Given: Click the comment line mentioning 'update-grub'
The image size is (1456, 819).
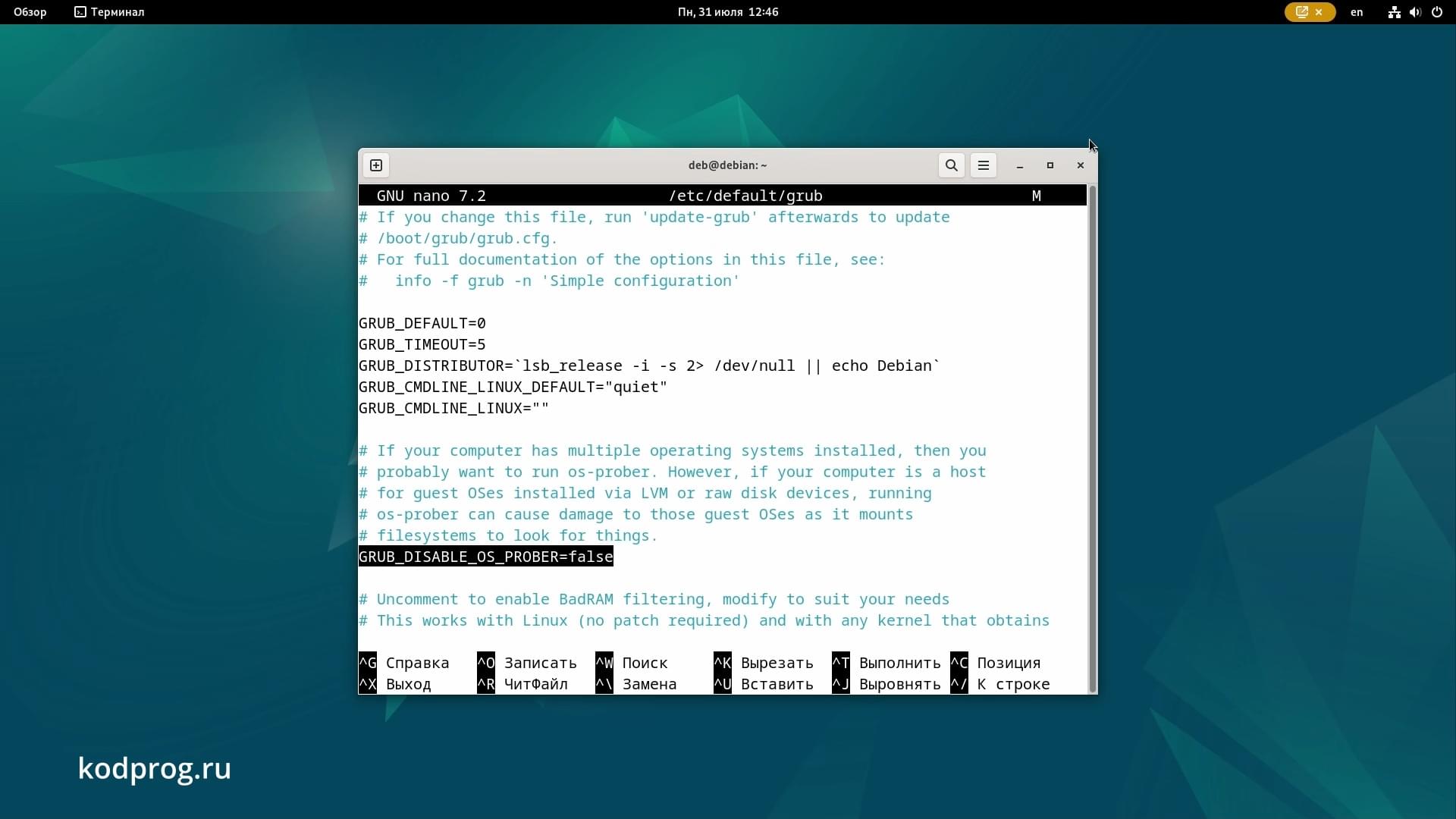Looking at the screenshot, I should [x=654, y=217].
